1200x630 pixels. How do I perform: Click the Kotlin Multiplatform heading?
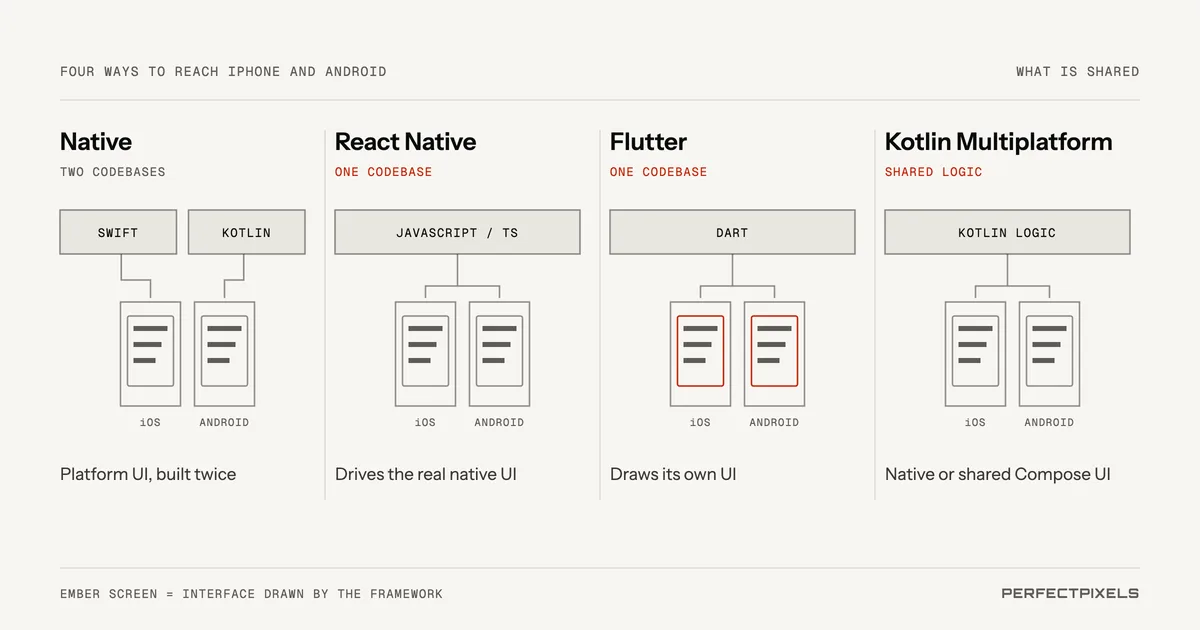click(x=998, y=142)
